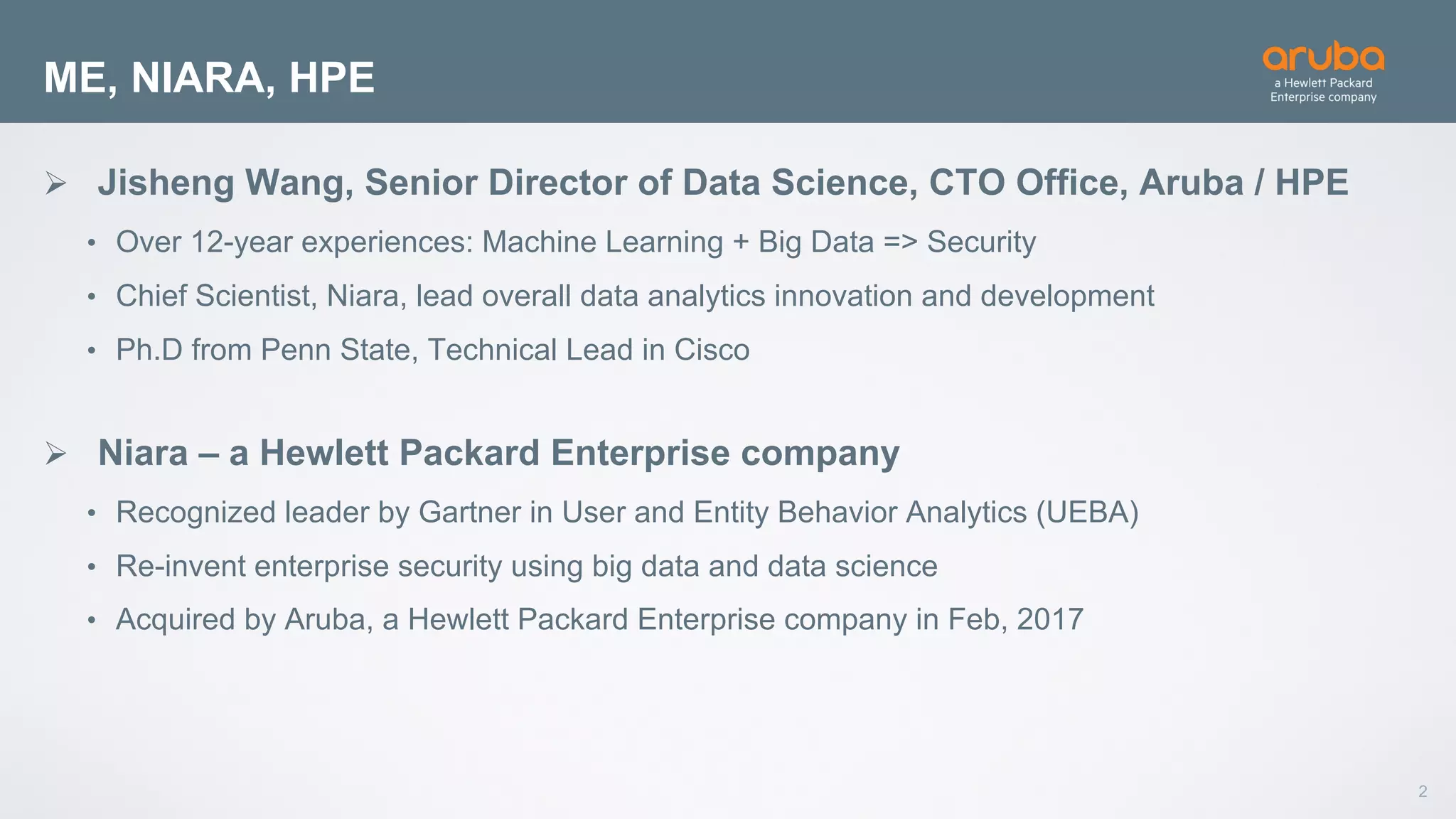1456x819 pixels.
Task: Click the bullet dot before 'Over 12-year experiences'
Action: coord(91,244)
